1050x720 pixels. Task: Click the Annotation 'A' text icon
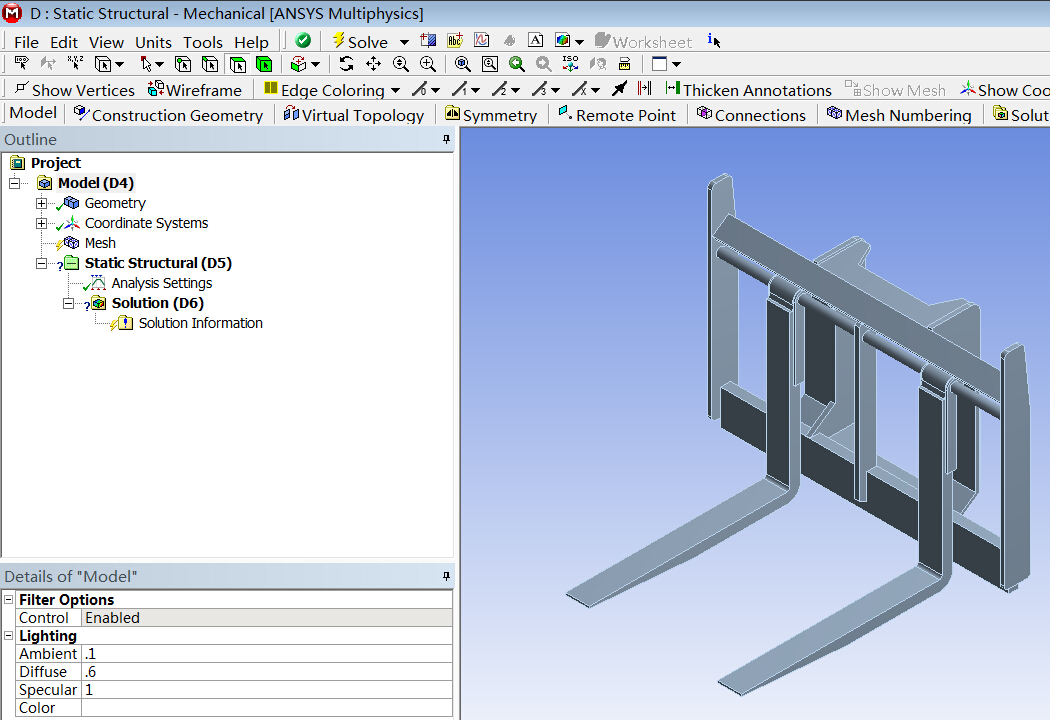point(536,41)
